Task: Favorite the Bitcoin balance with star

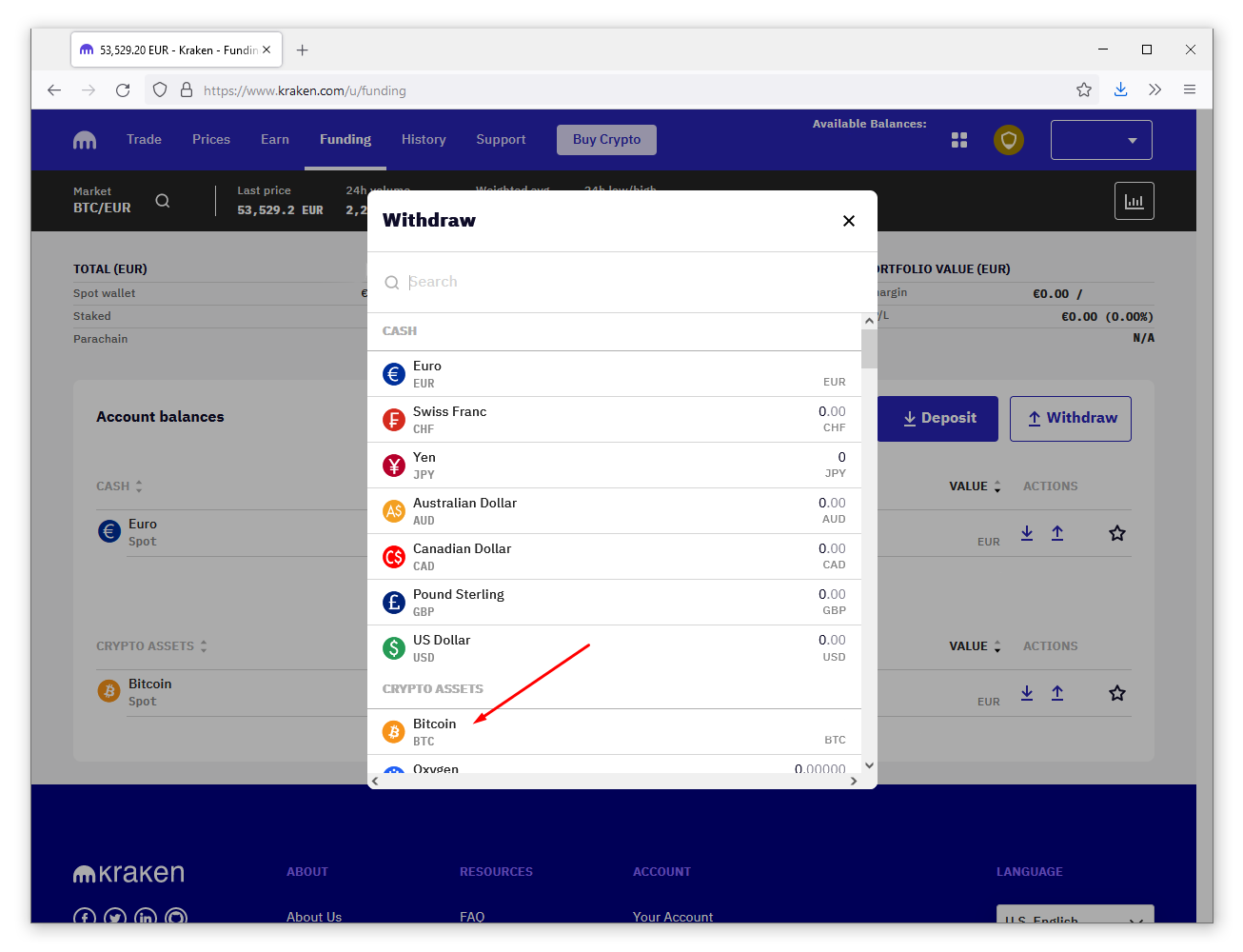Action: point(1117,693)
